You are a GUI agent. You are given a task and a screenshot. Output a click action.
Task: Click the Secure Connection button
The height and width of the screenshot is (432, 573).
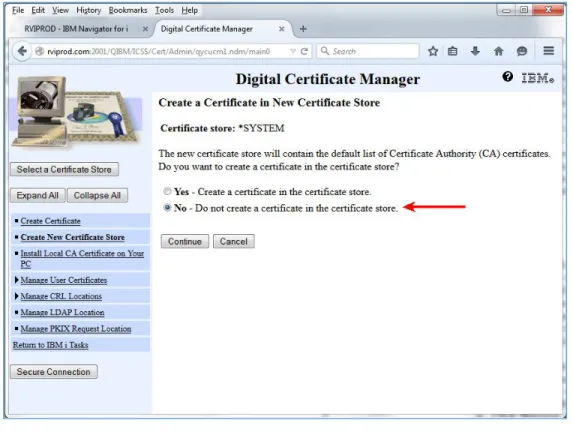coord(54,372)
